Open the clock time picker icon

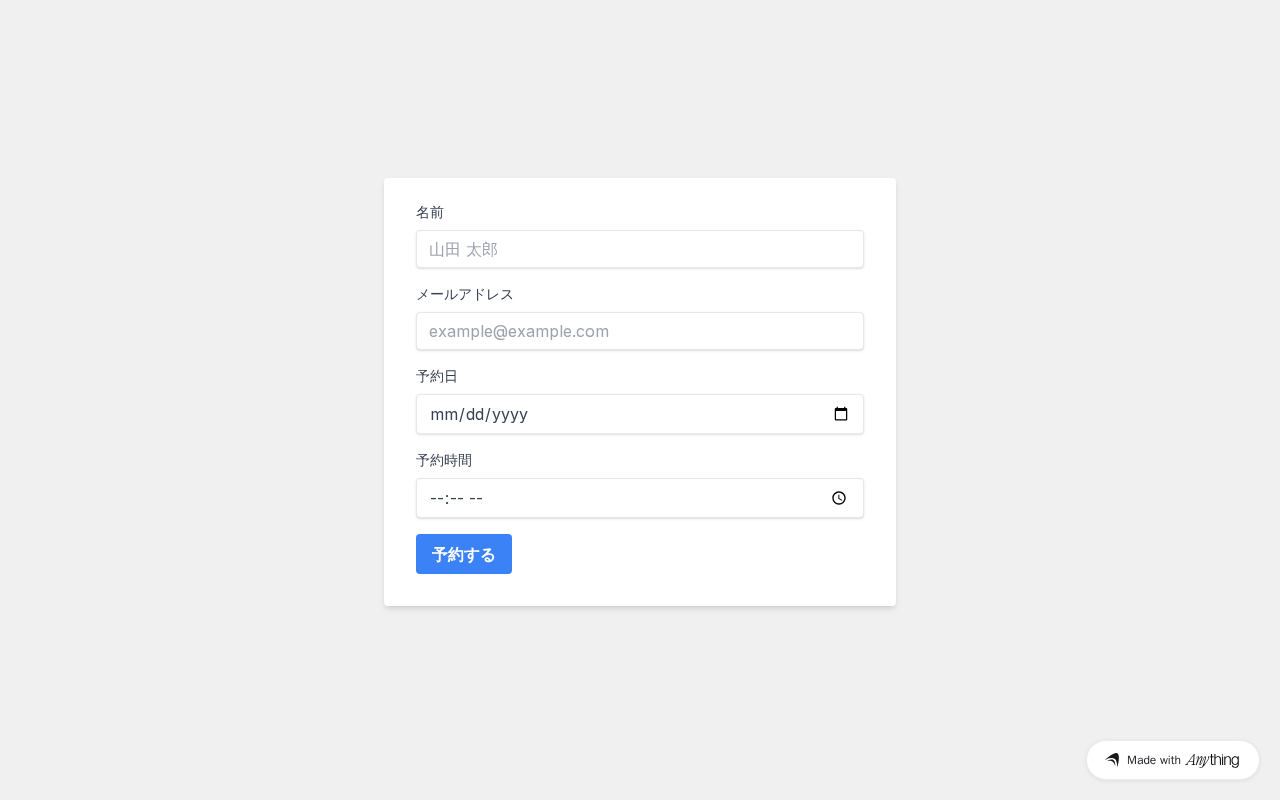click(839, 498)
